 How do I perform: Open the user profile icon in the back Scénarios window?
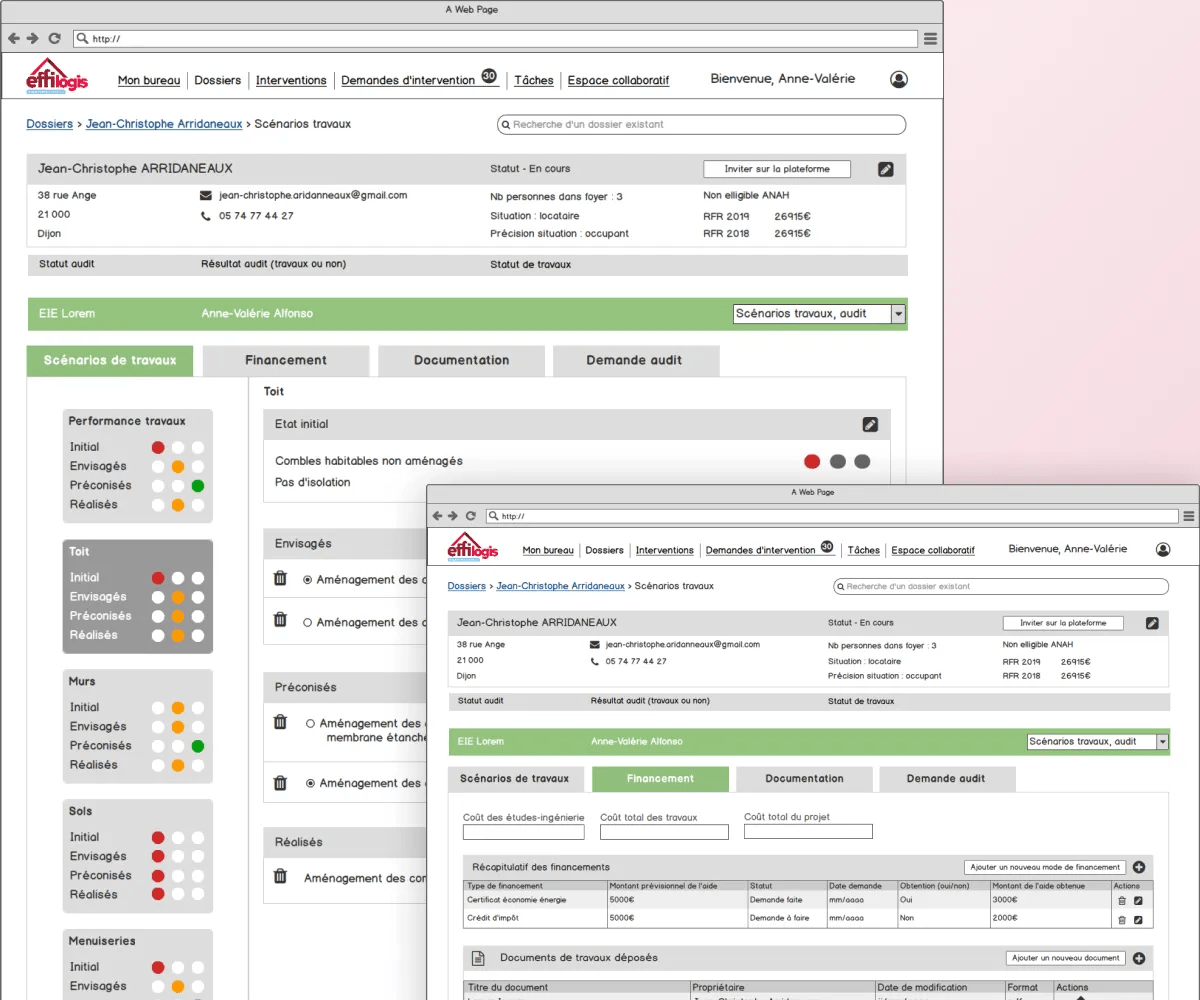coord(898,80)
